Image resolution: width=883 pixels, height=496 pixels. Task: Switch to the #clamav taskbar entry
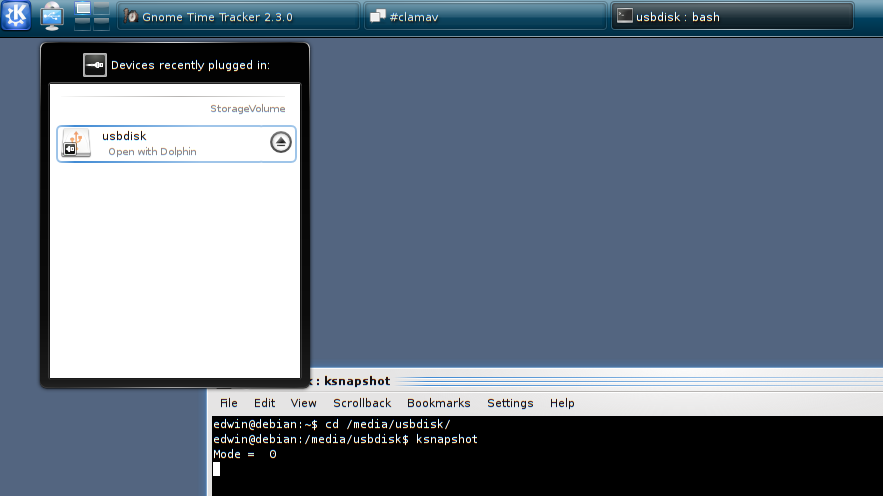click(485, 16)
